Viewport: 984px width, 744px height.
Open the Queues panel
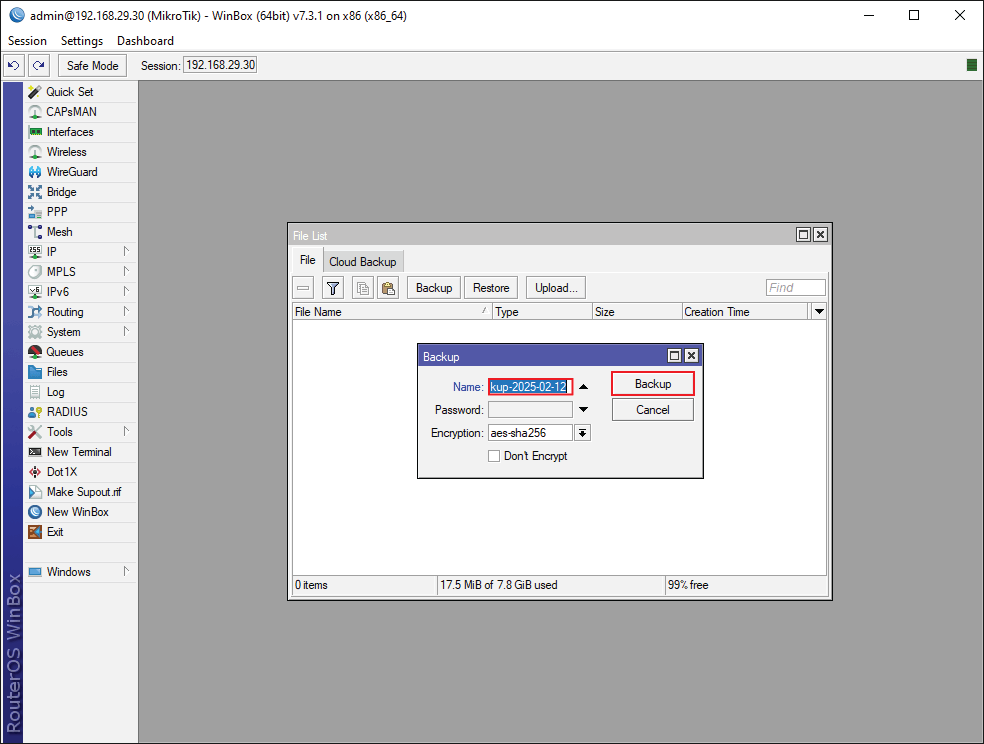(x=64, y=351)
